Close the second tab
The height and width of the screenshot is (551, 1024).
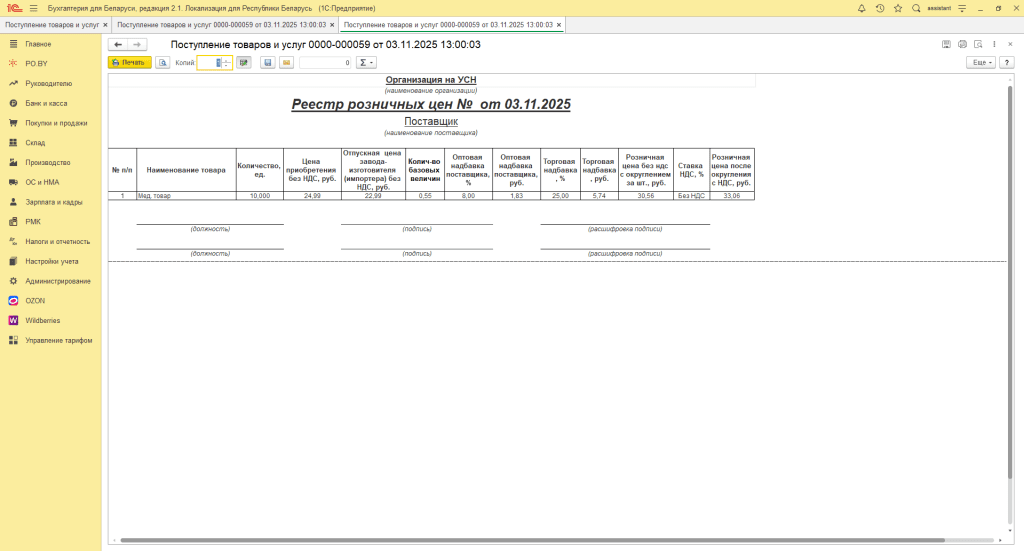(x=332, y=25)
